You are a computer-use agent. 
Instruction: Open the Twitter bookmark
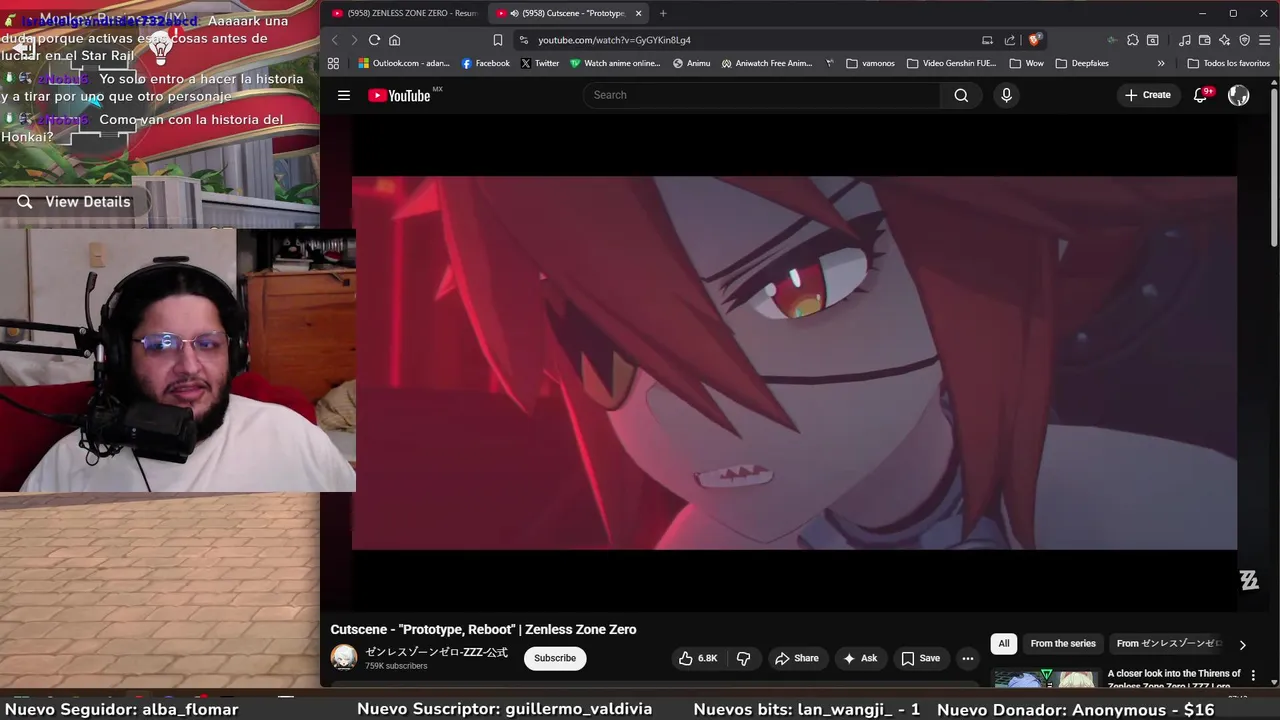(x=540, y=63)
